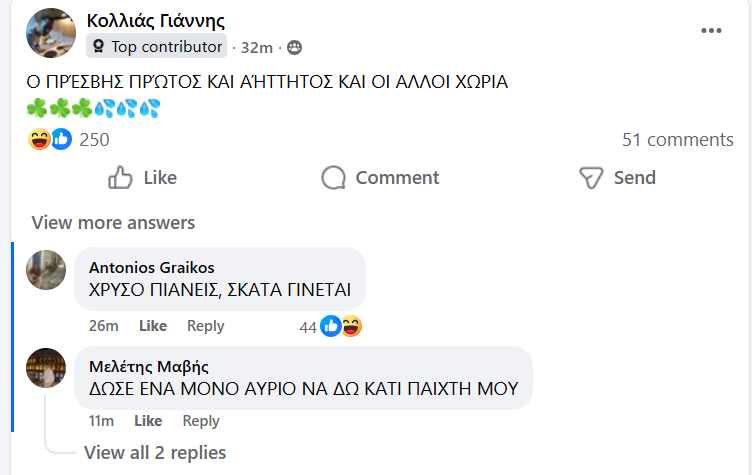Reply to Antonios Graikos' comment
Screen dimensions: 752x475
206,326
